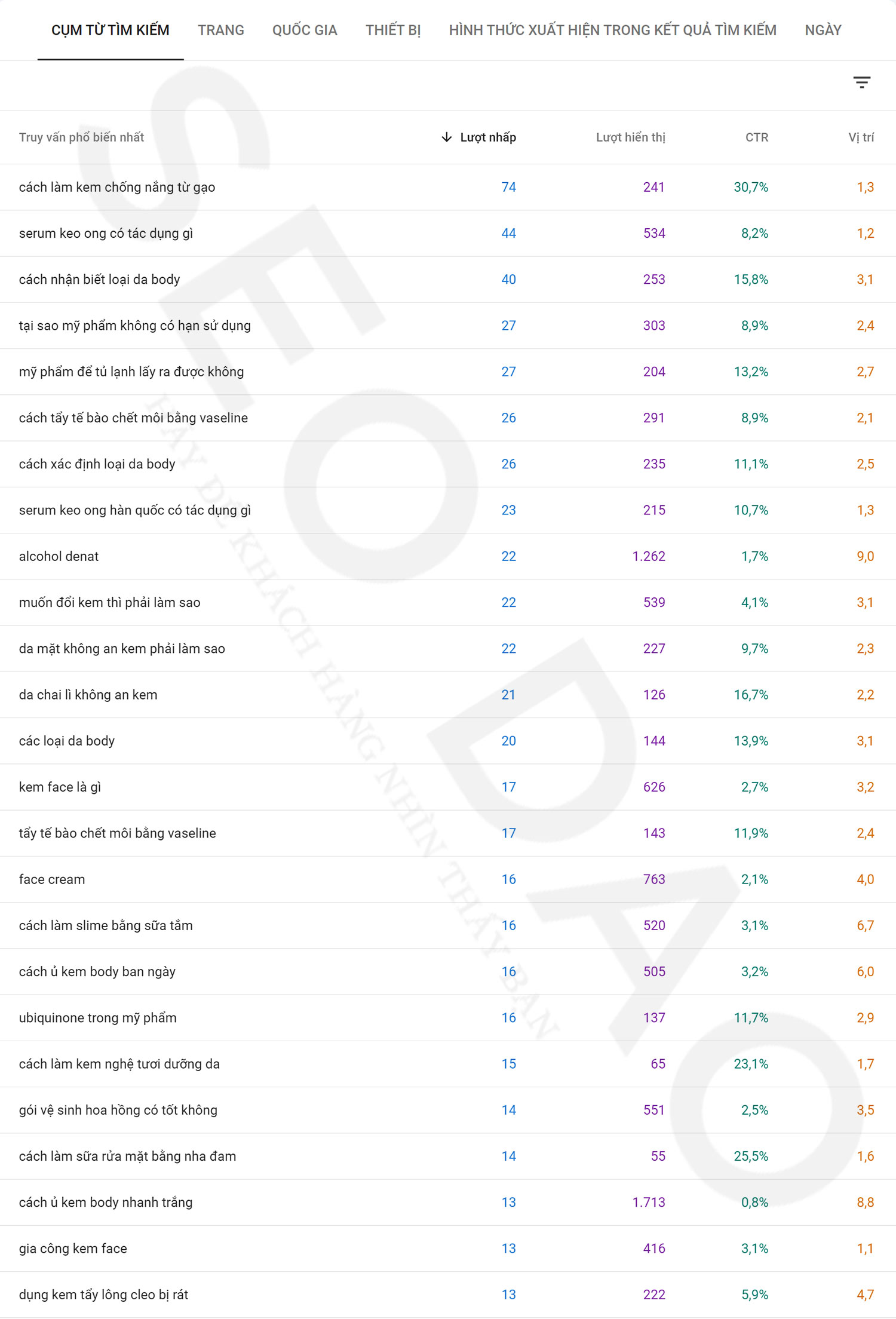
Task: Switch to the TRANG tab
Action: tap(221, 30)
